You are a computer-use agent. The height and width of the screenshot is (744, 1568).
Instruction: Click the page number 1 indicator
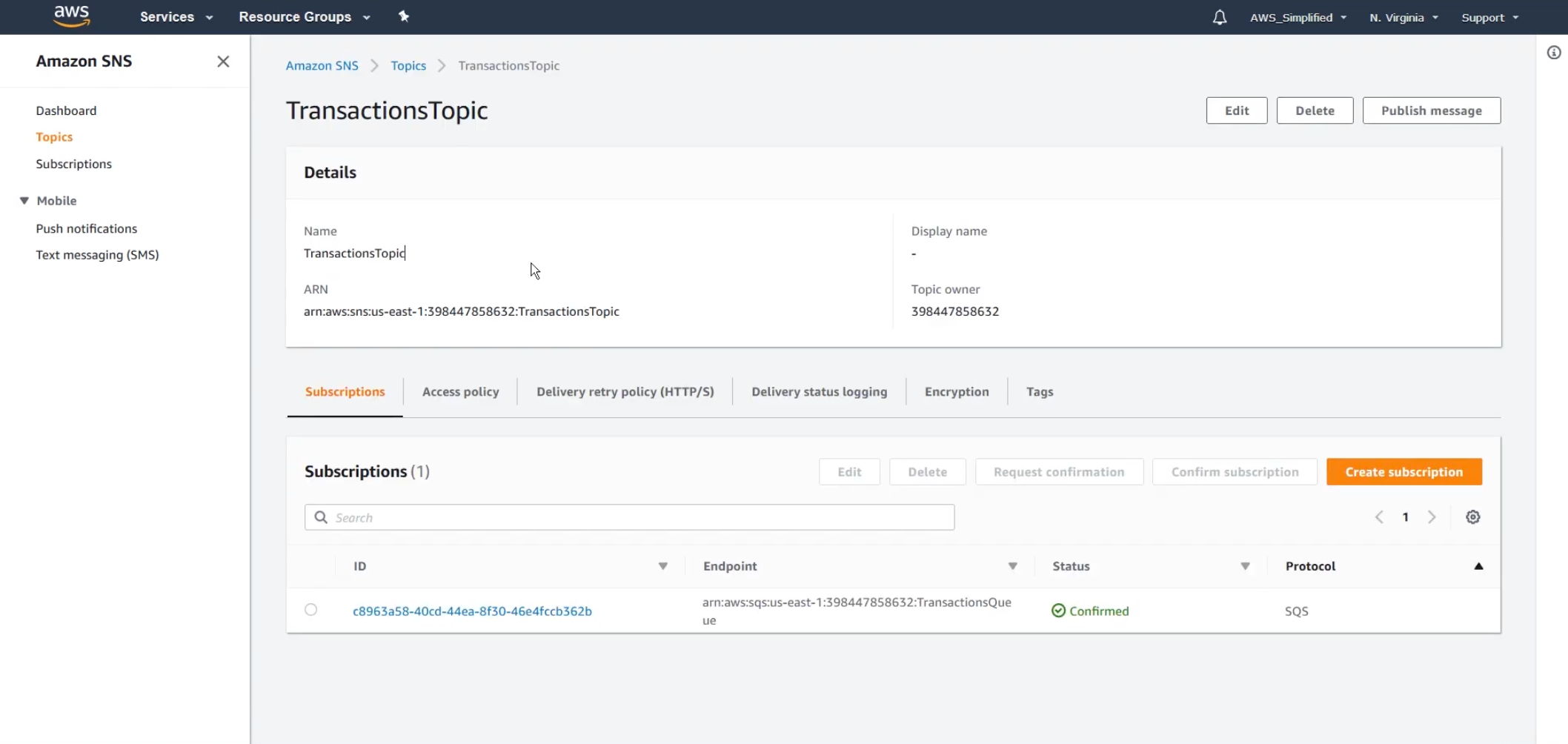click(1405, 517)
